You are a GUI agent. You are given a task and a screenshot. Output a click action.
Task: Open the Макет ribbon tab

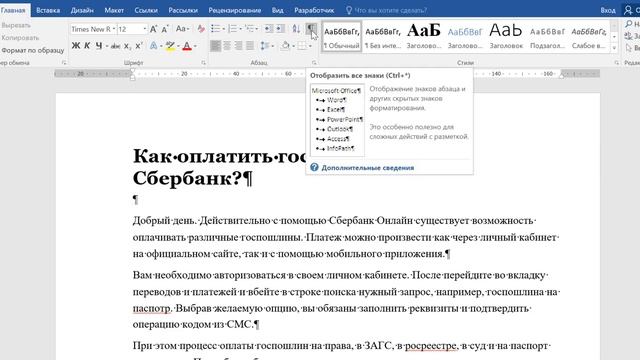(x=114, y=10)
